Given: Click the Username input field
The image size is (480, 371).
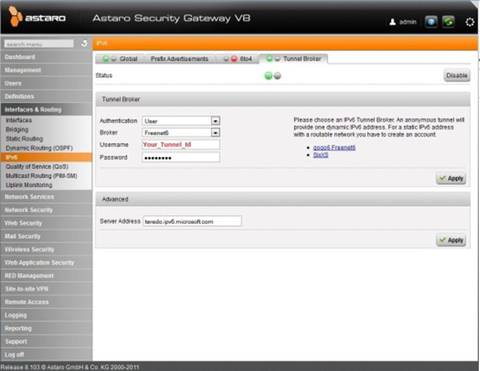Looking at the screenshot, I should tap(181, 145).
